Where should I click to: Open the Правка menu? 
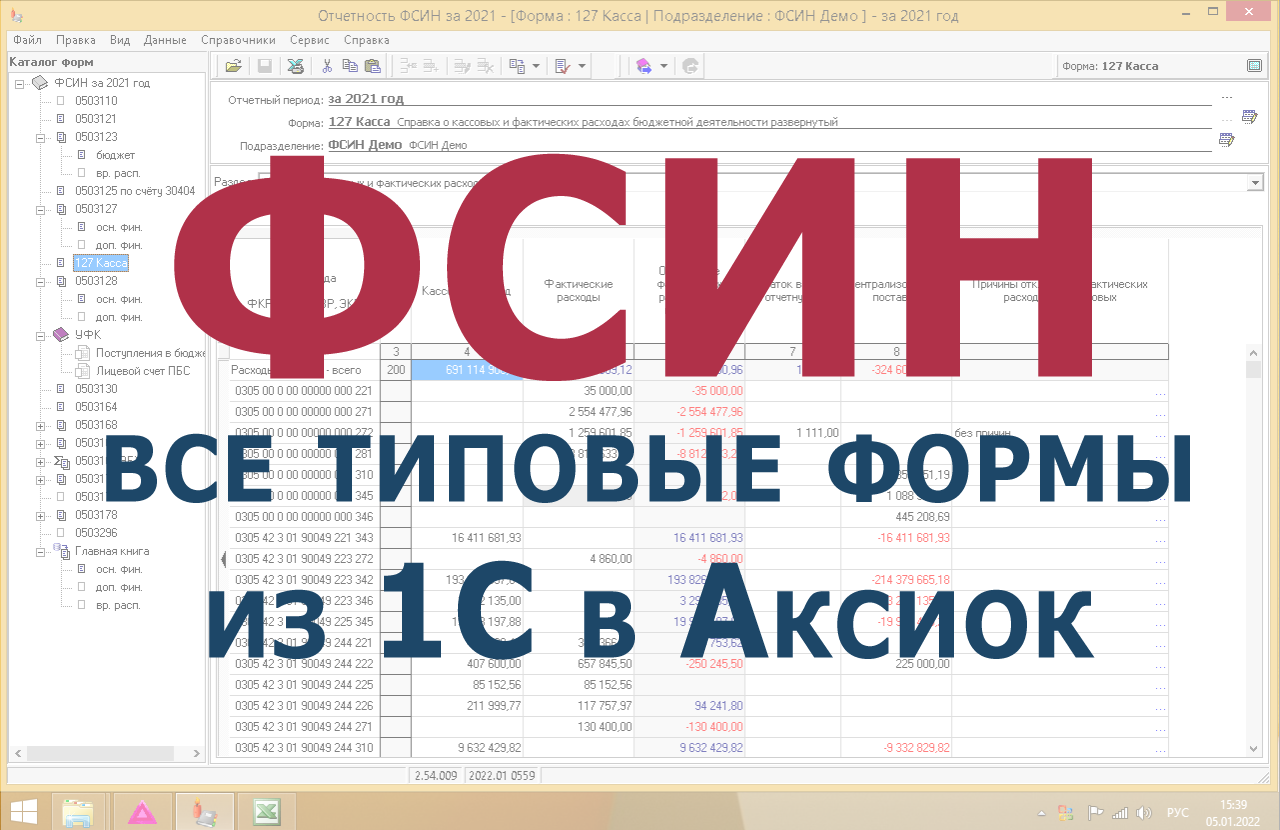(76, 40)
